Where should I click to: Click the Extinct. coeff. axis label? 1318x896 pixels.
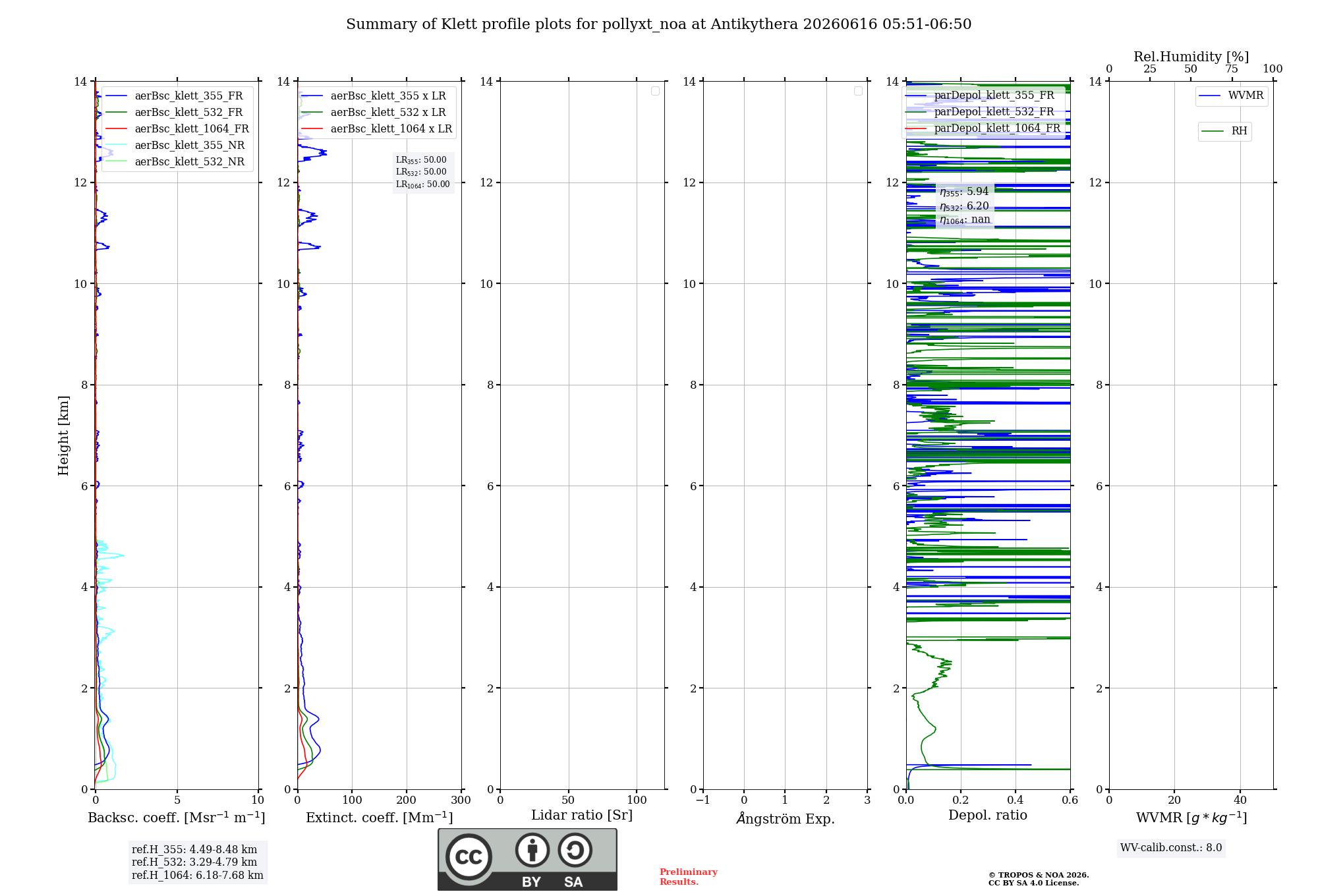coord(380,818)
